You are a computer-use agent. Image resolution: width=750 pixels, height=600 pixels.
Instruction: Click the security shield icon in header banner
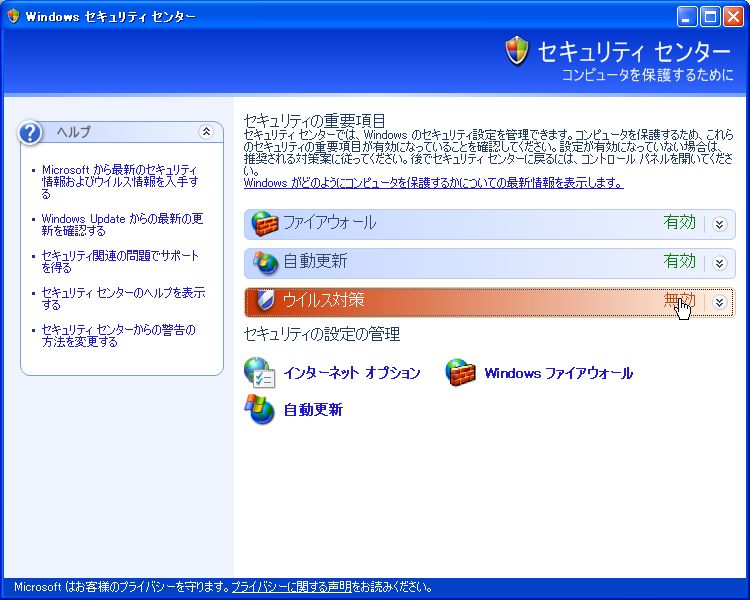pyautogui.click(x=517, y=51)
